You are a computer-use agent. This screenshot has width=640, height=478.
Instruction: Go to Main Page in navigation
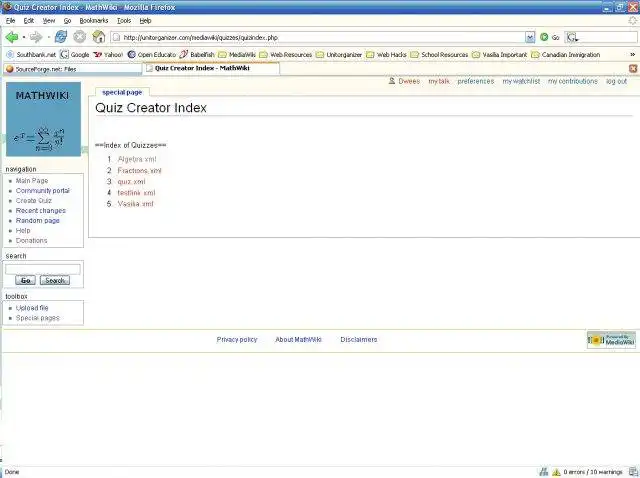click(32, 180)
